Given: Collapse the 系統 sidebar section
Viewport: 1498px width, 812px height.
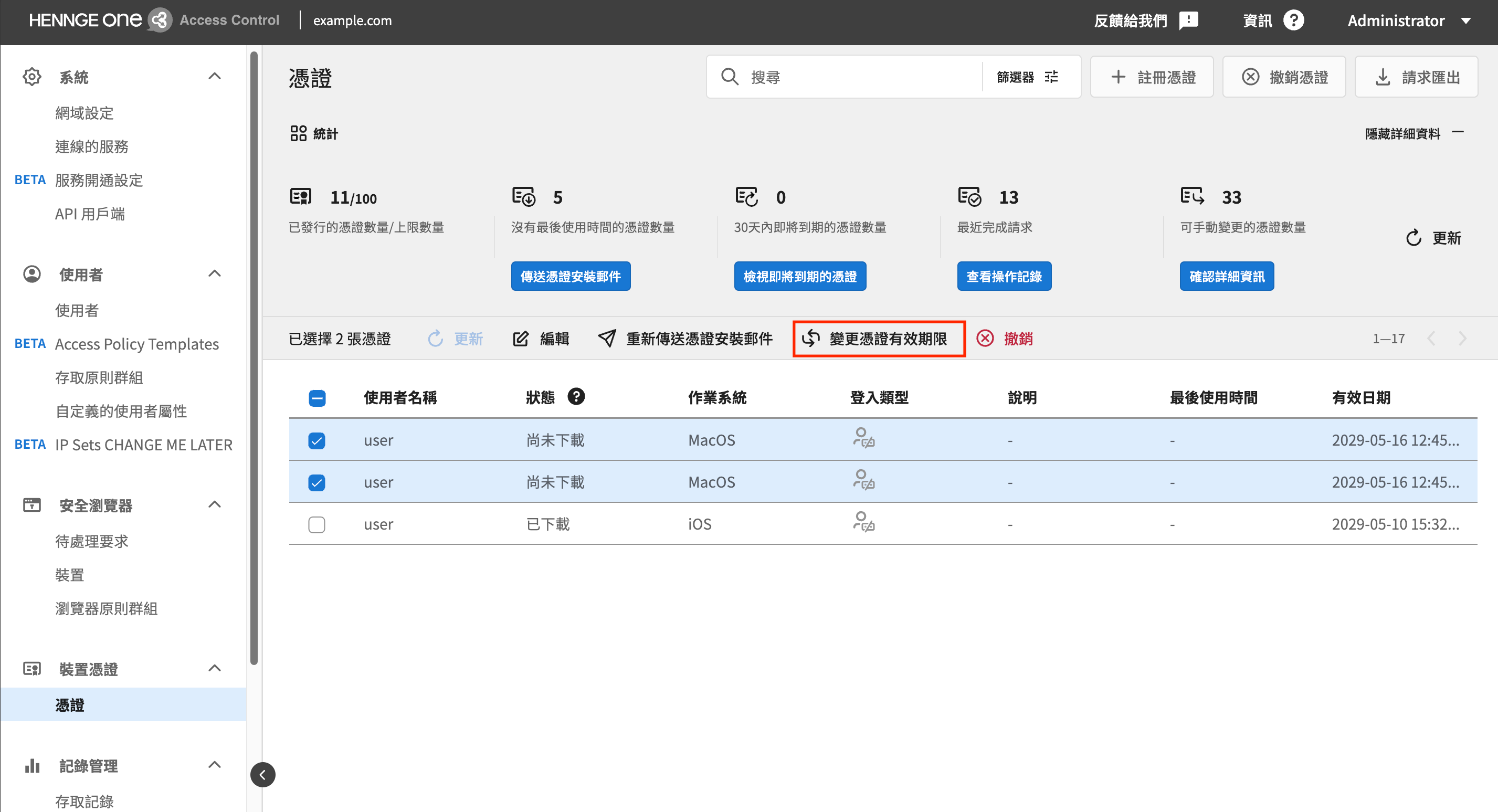Looking at the screenshot, I should tap(215, 76).
